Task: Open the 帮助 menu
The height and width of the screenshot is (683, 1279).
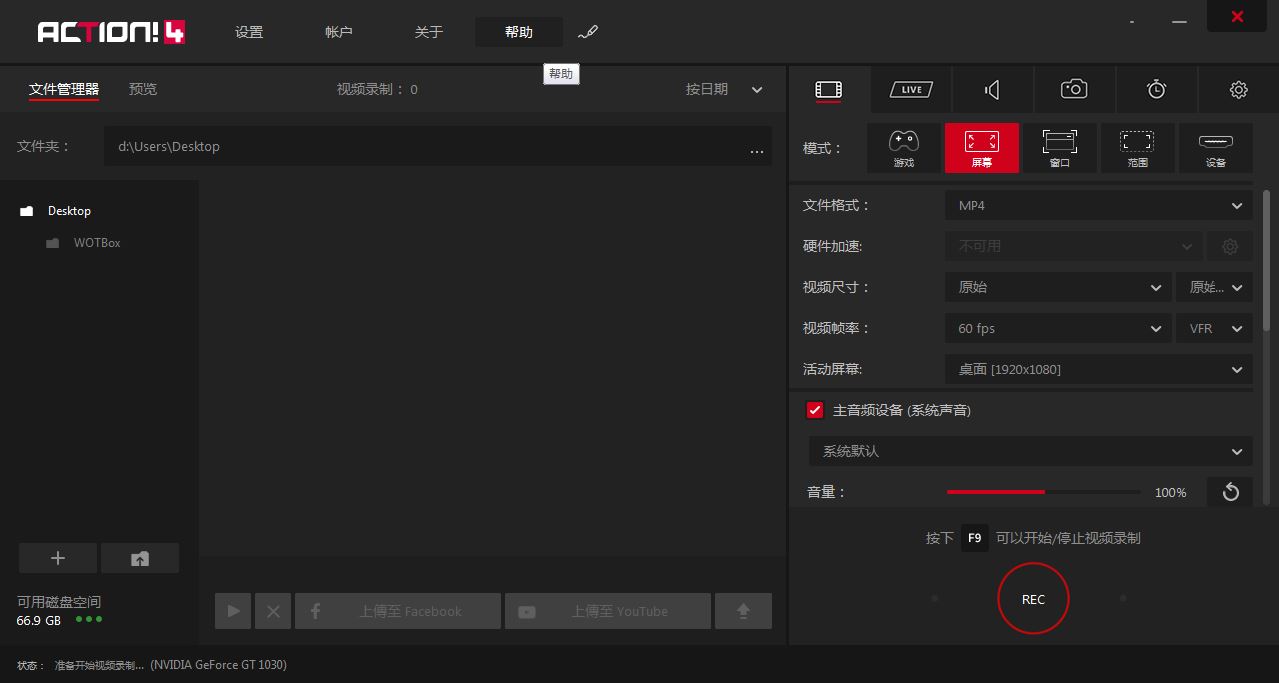Action: click(519, 32)
